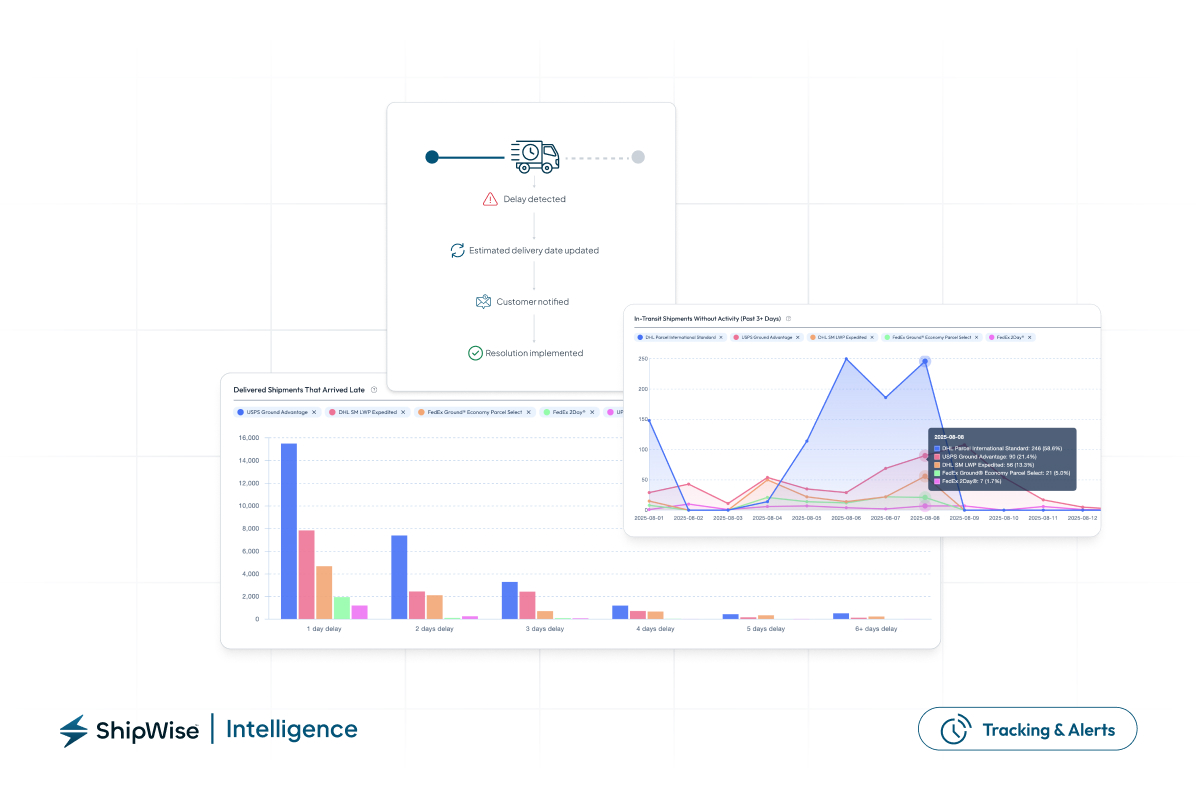Click the clock icon in Tracking & Alerts badge
Viewport: 1200px width, 800px height.
tap(956, 729)
